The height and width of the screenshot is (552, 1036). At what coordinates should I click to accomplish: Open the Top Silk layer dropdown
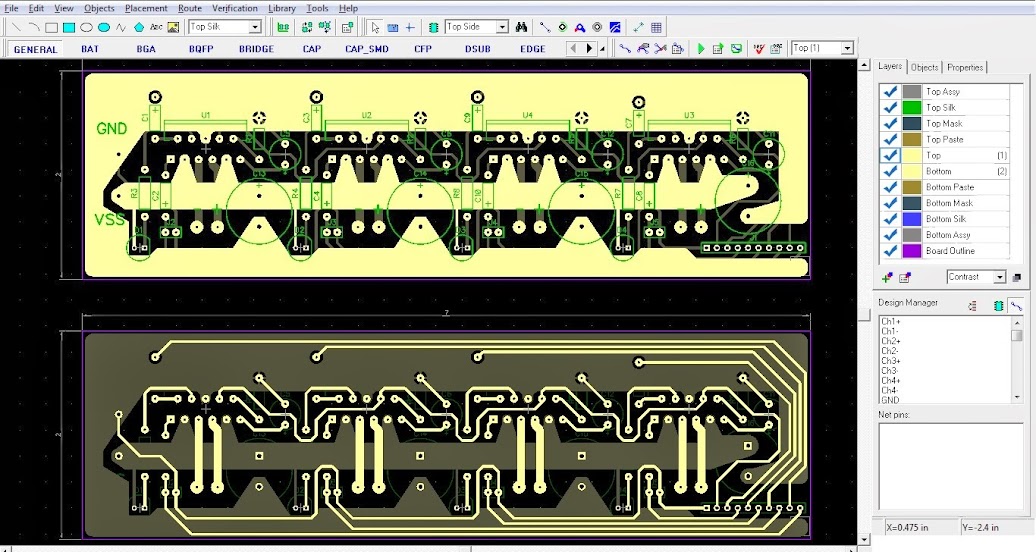pos(255,27)
